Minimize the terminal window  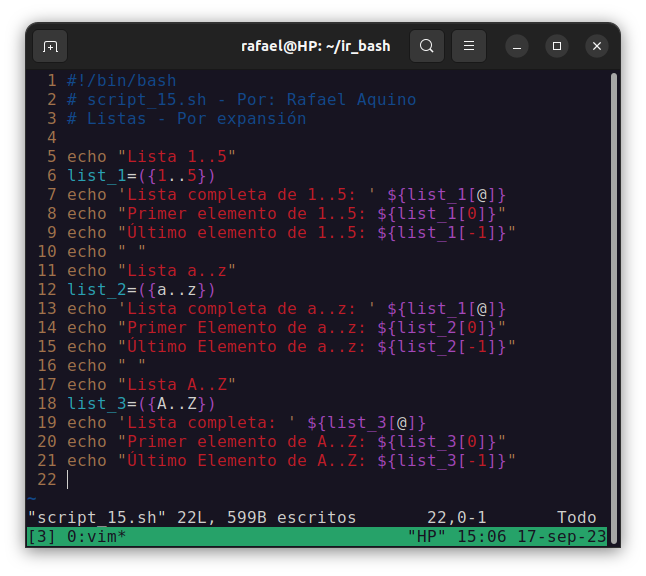tap(517, 46)
